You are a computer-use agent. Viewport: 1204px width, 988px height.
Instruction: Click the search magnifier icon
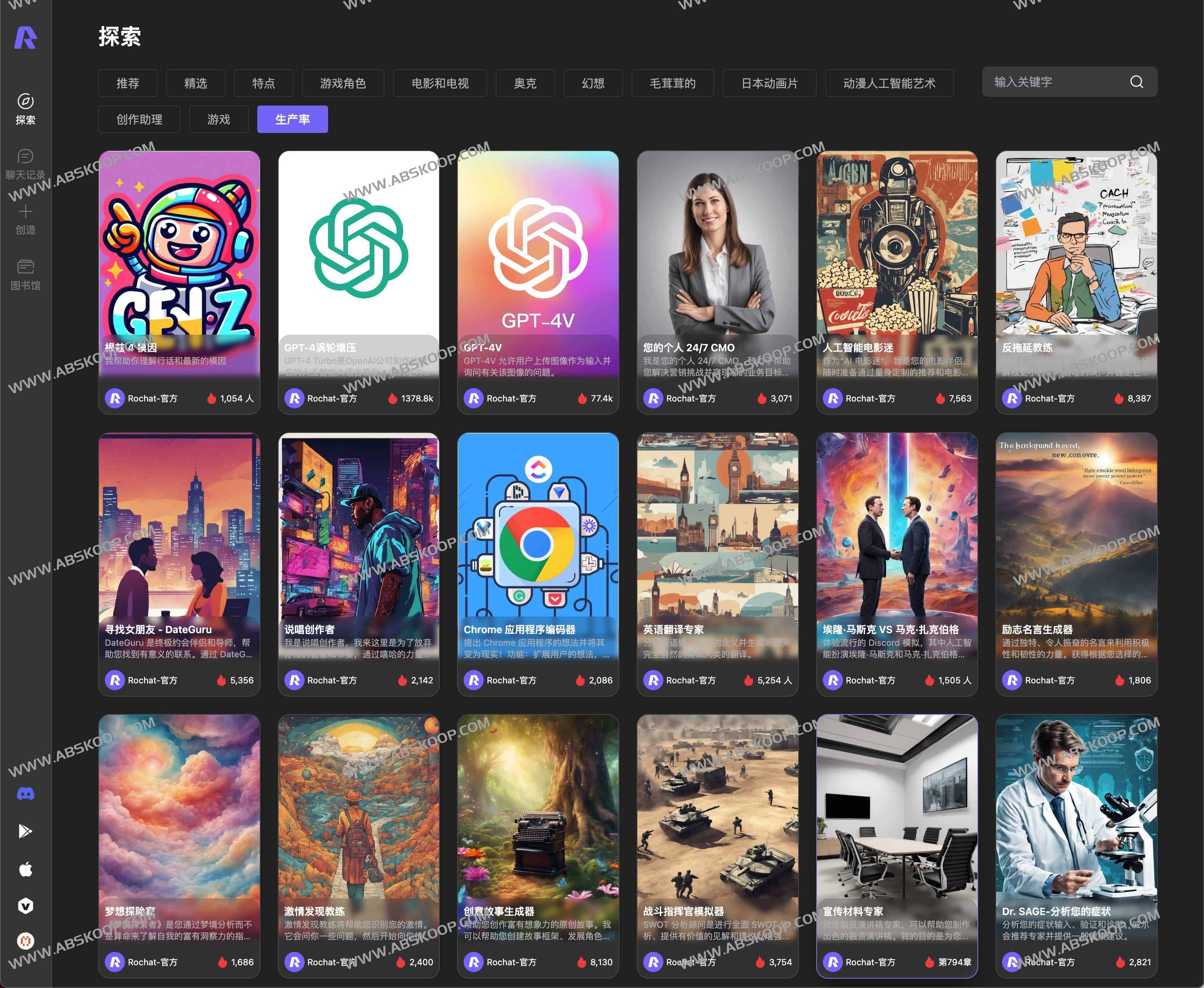pos(1136,82)
